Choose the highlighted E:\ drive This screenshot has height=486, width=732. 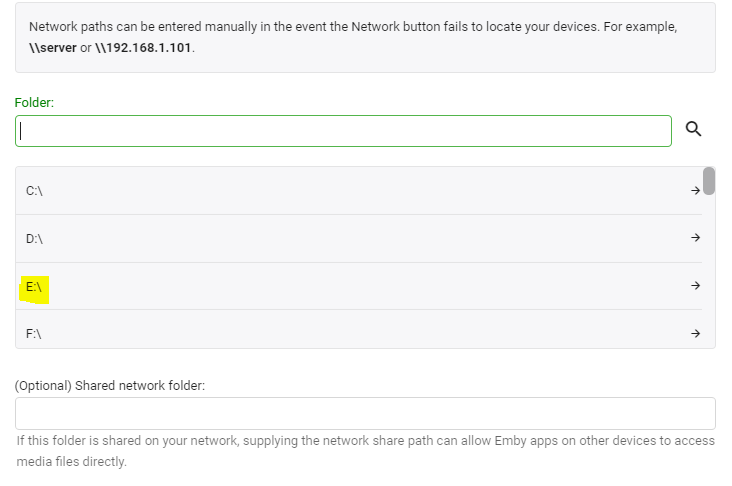click(35, 287)
